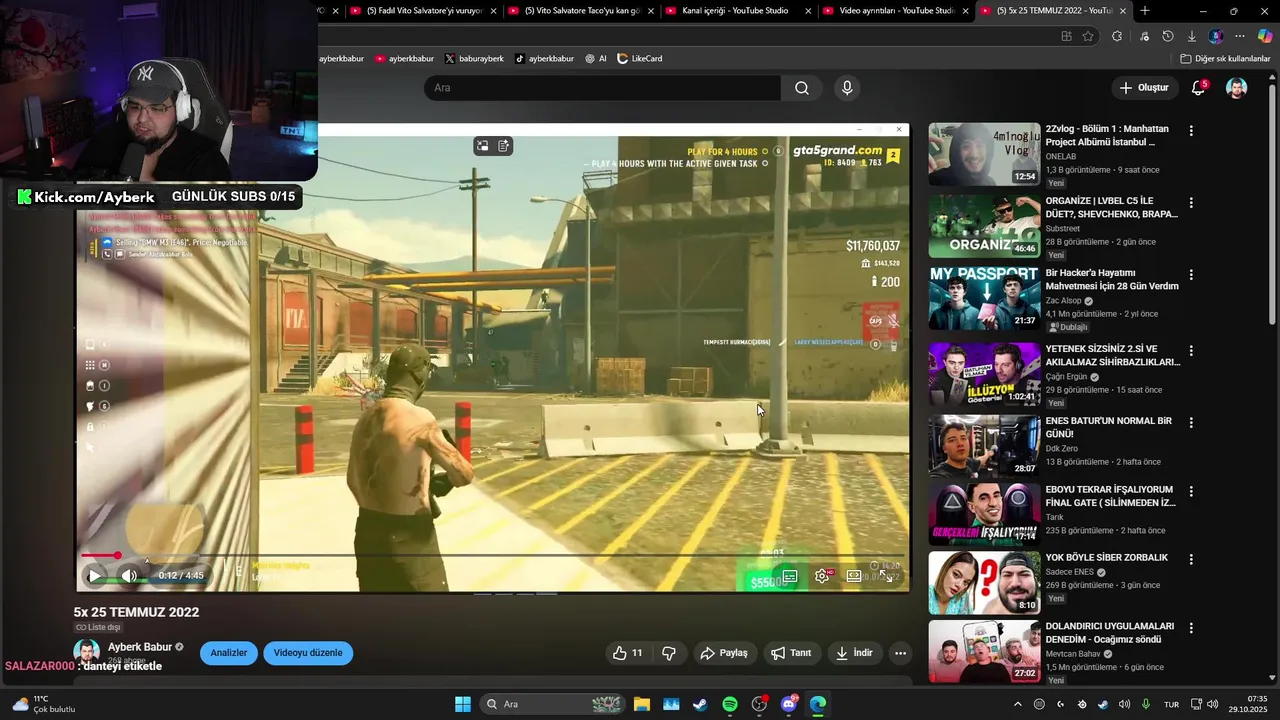The height and width of the screenshot is (720, 1280).
Task: Open the weather widget 11°C Çok bulutlu
Action: coord(42,704)
